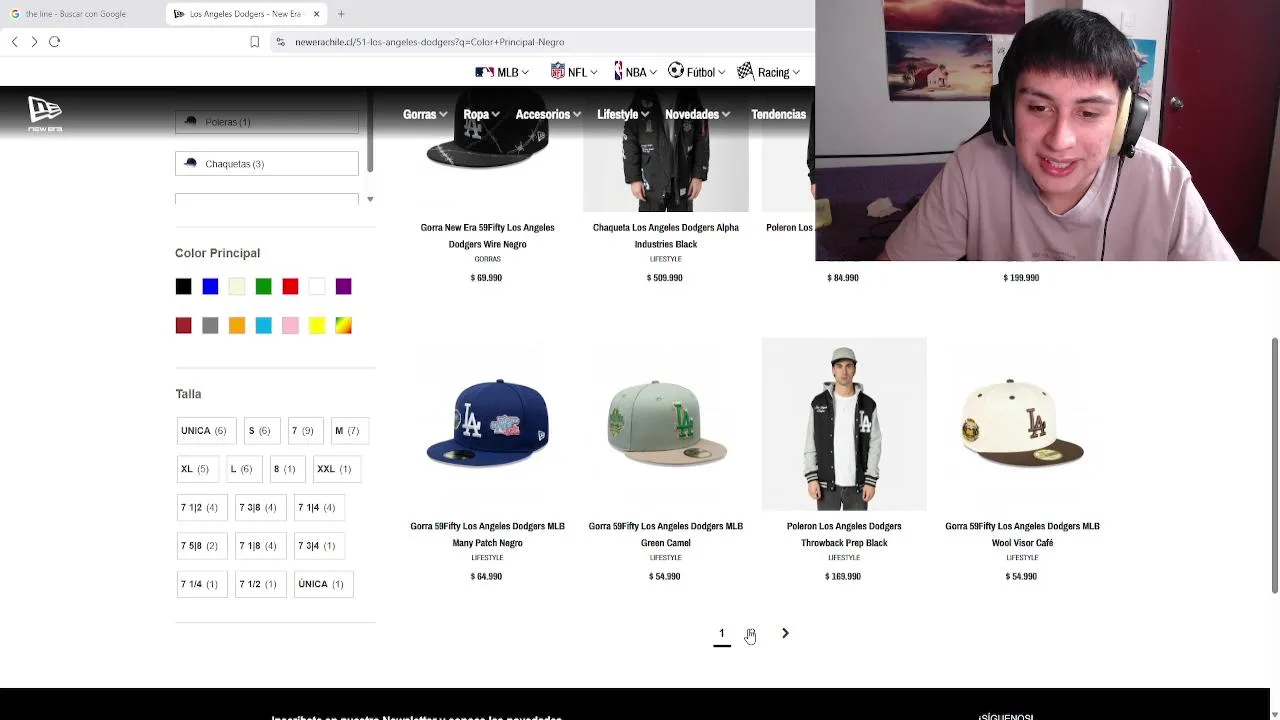The height and width of the screenshot is (720, 1280).
Task: Filter by gray color swatch
Action: [210, 326]
